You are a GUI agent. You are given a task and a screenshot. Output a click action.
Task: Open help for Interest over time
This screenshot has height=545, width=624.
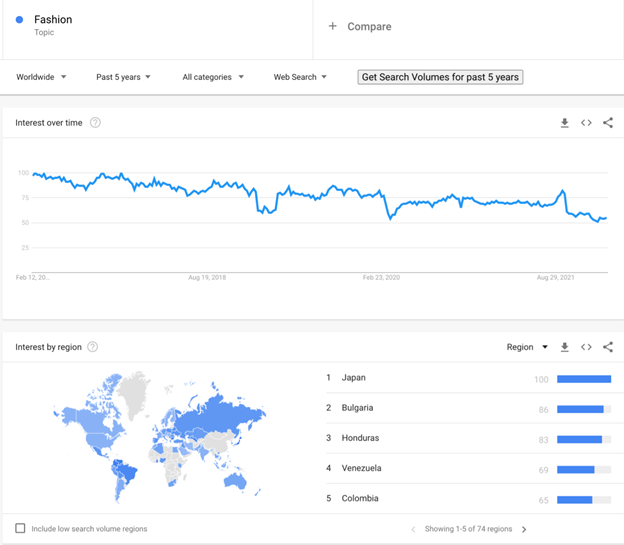pyautogui.click(x=95, y=123)
